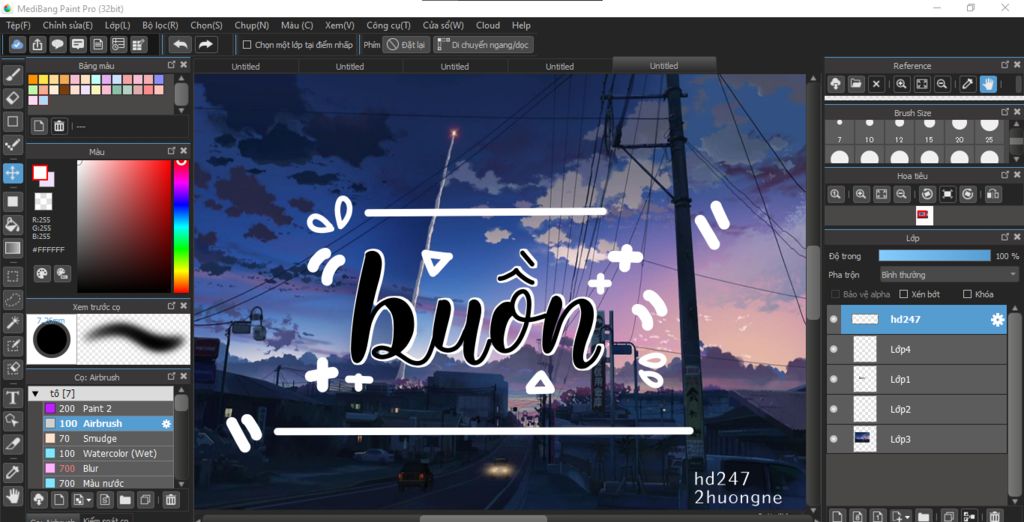Open the Công cụ(T) menu
This screenshot has width=1024, height=522.
(389, 25)
